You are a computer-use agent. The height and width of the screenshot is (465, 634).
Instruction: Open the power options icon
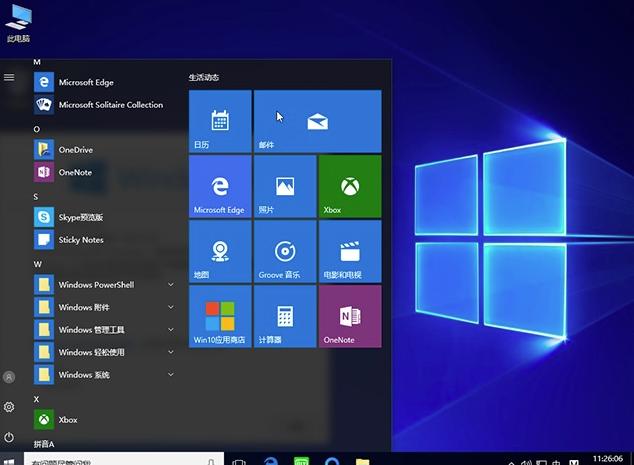[9, 437]
